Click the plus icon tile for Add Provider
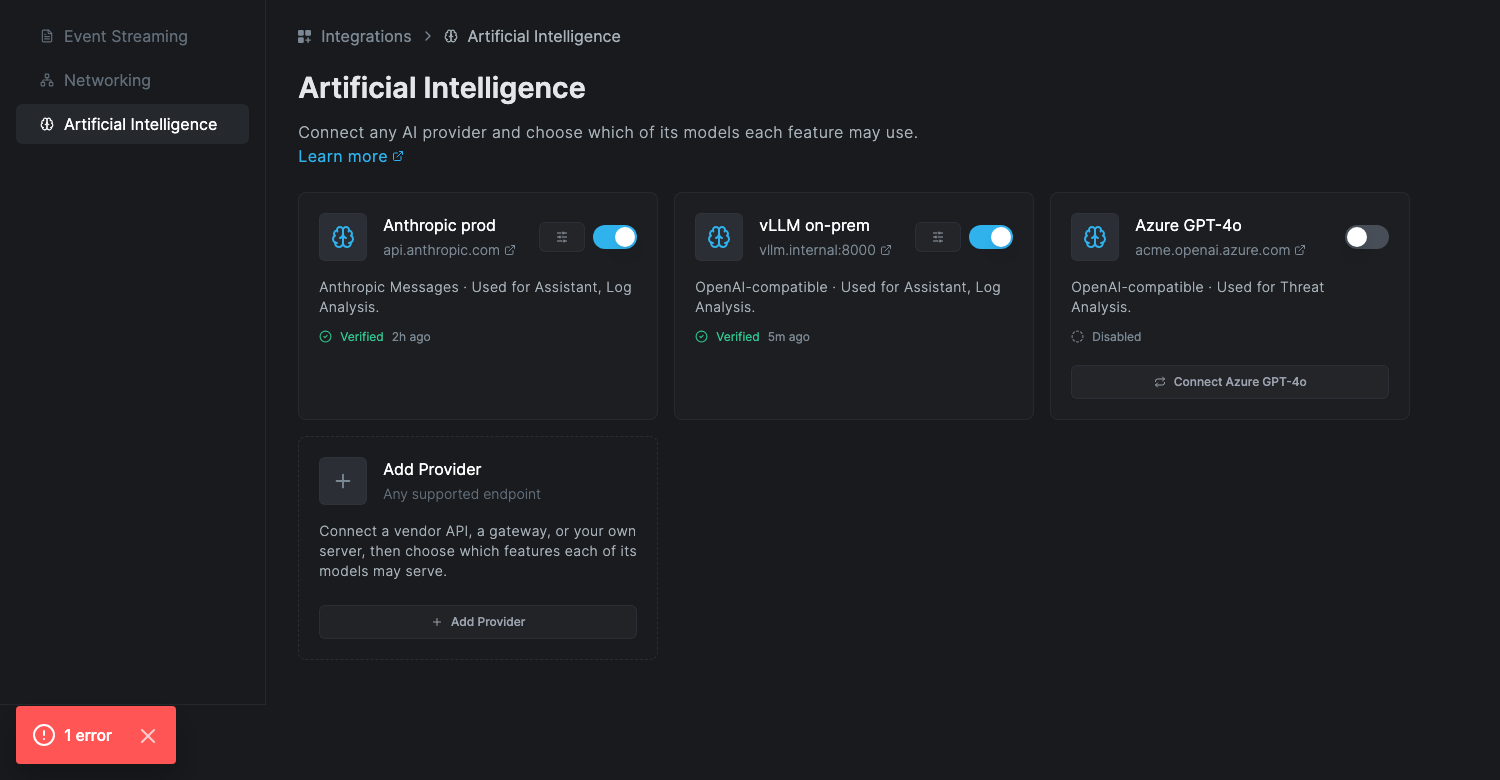The image size is (1500, 780). (343, 481)
